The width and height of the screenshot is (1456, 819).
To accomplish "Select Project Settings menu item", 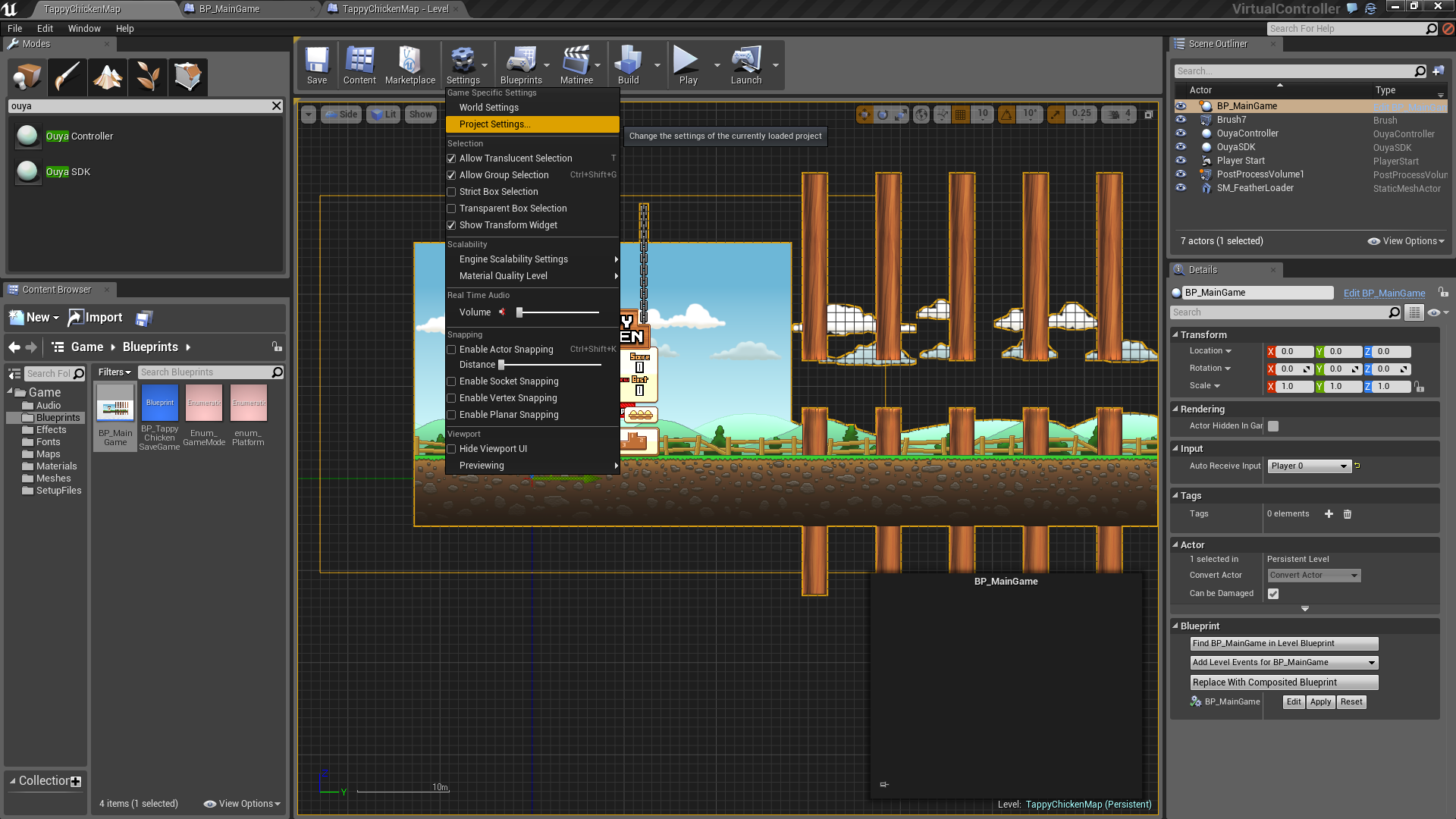I will coord(494,124).
